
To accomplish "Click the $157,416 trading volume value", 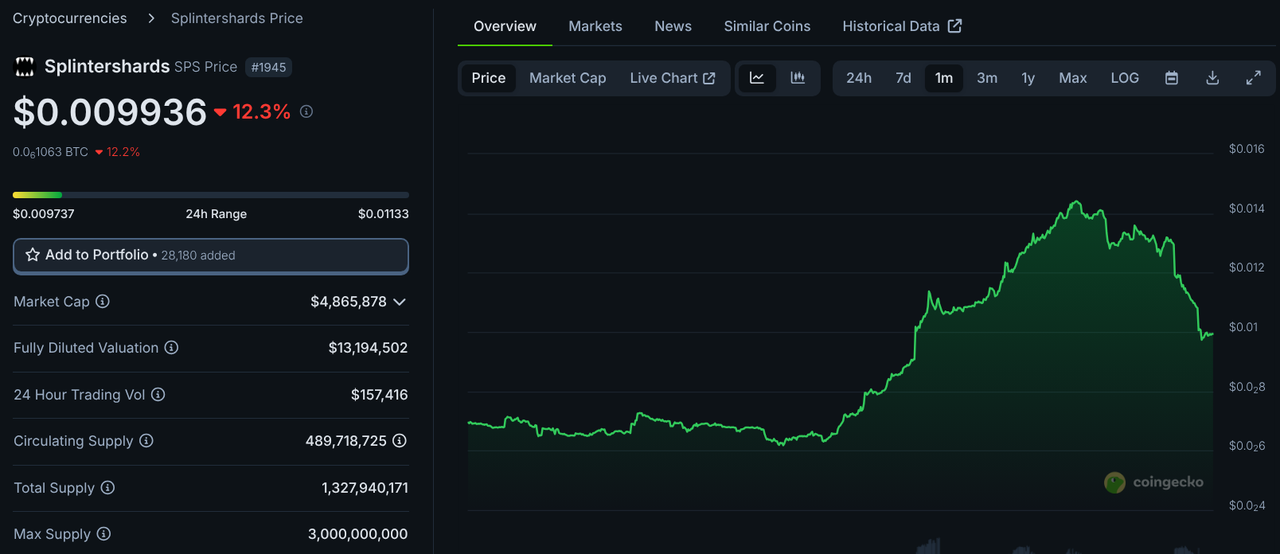I will tap(379, 395).
